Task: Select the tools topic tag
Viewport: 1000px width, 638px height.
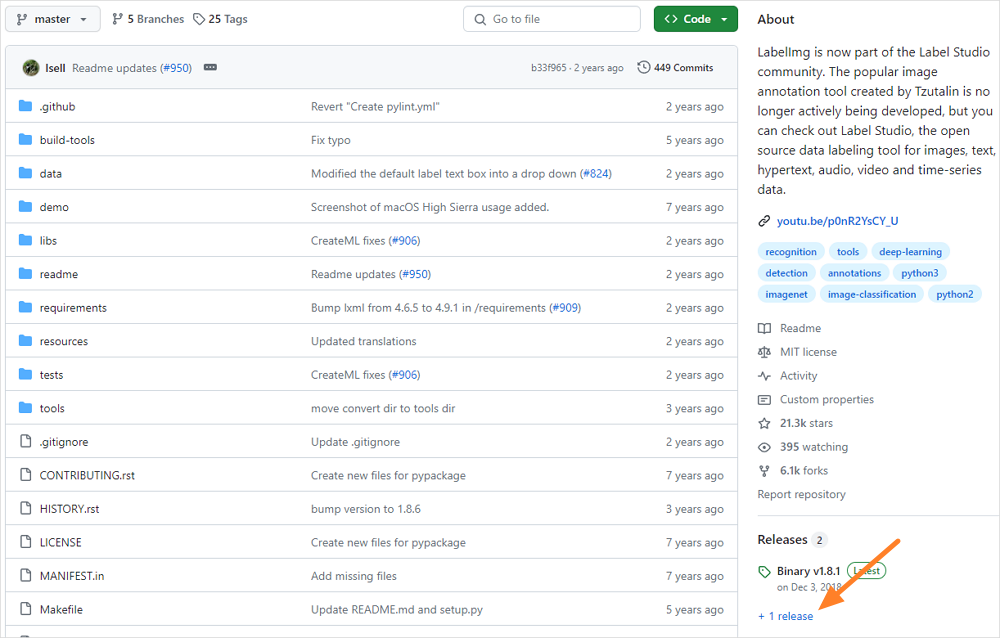Action: [x=848, y=252]
